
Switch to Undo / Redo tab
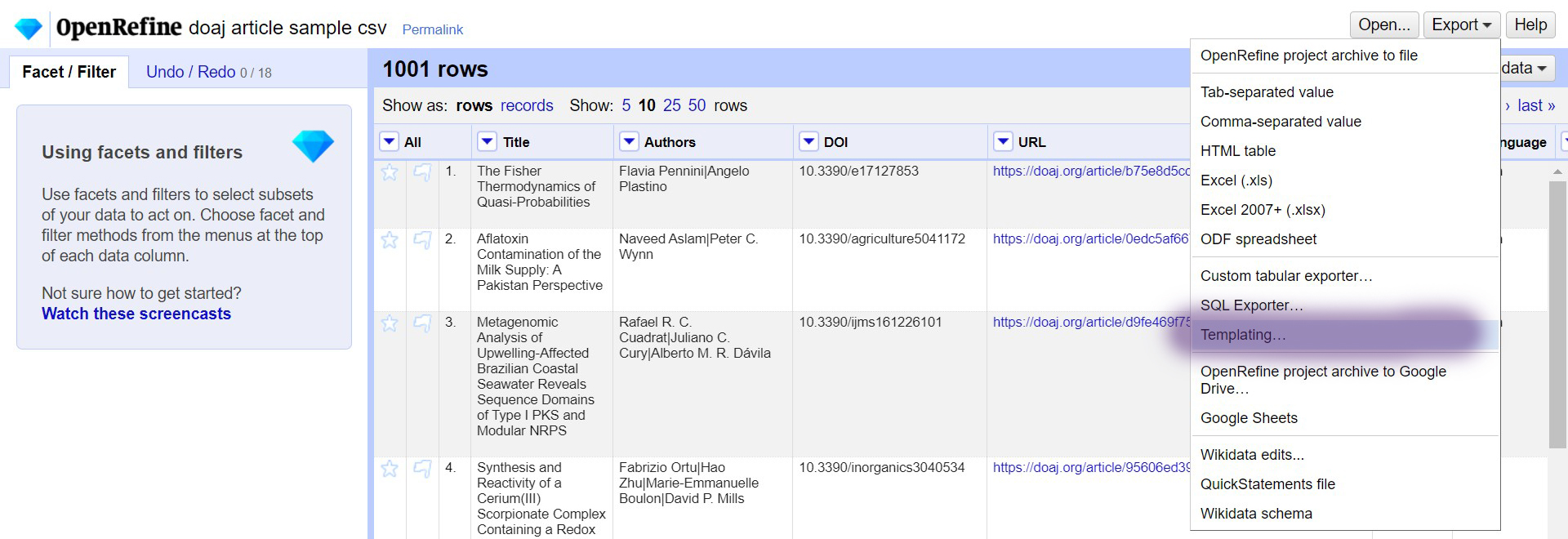(x=208, y=72)
